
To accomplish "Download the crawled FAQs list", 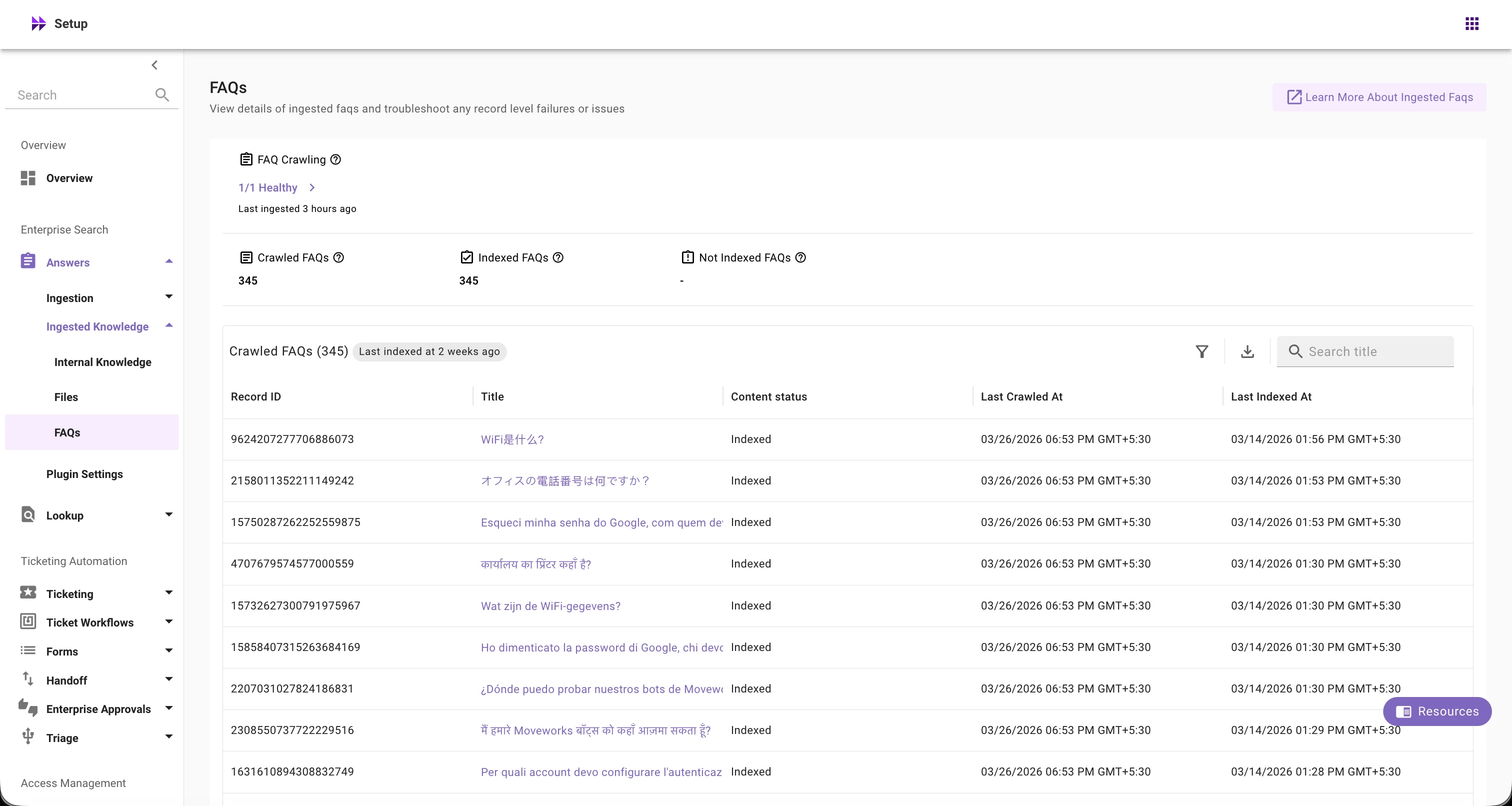I will coord(1247,351).
